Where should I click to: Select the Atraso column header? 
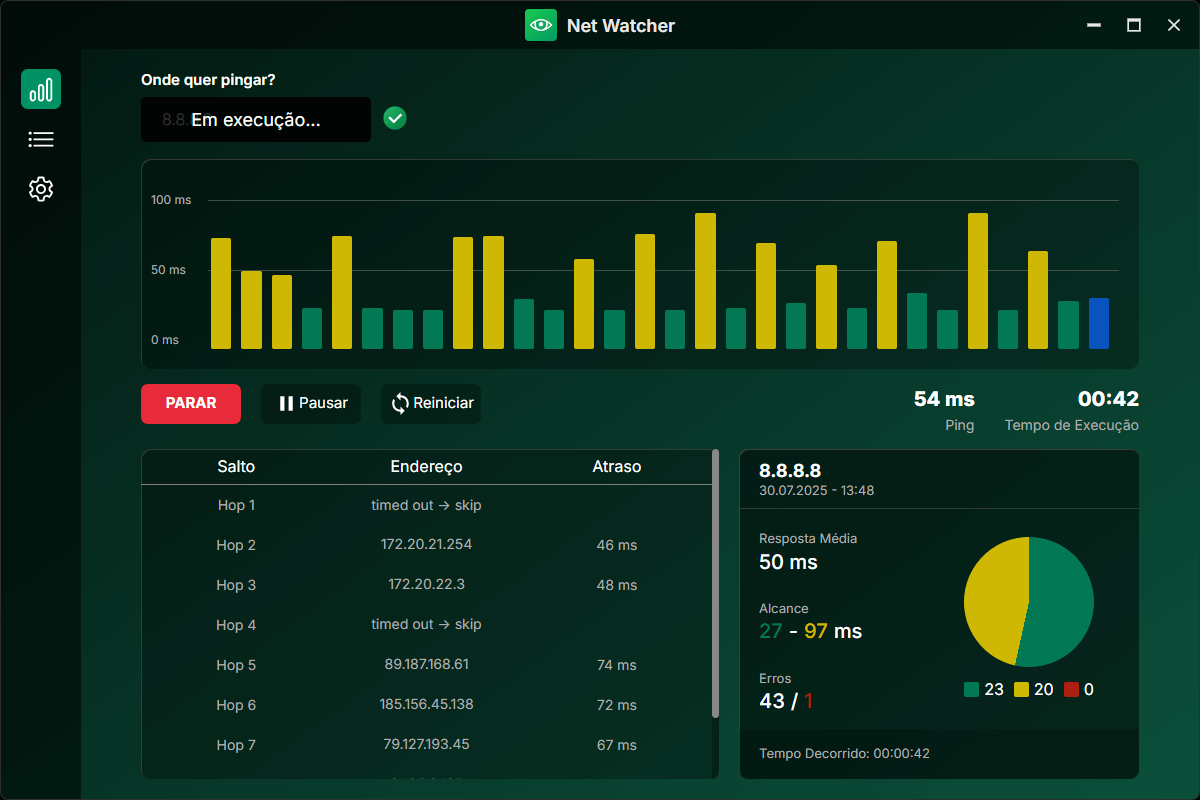coord(617,466)
